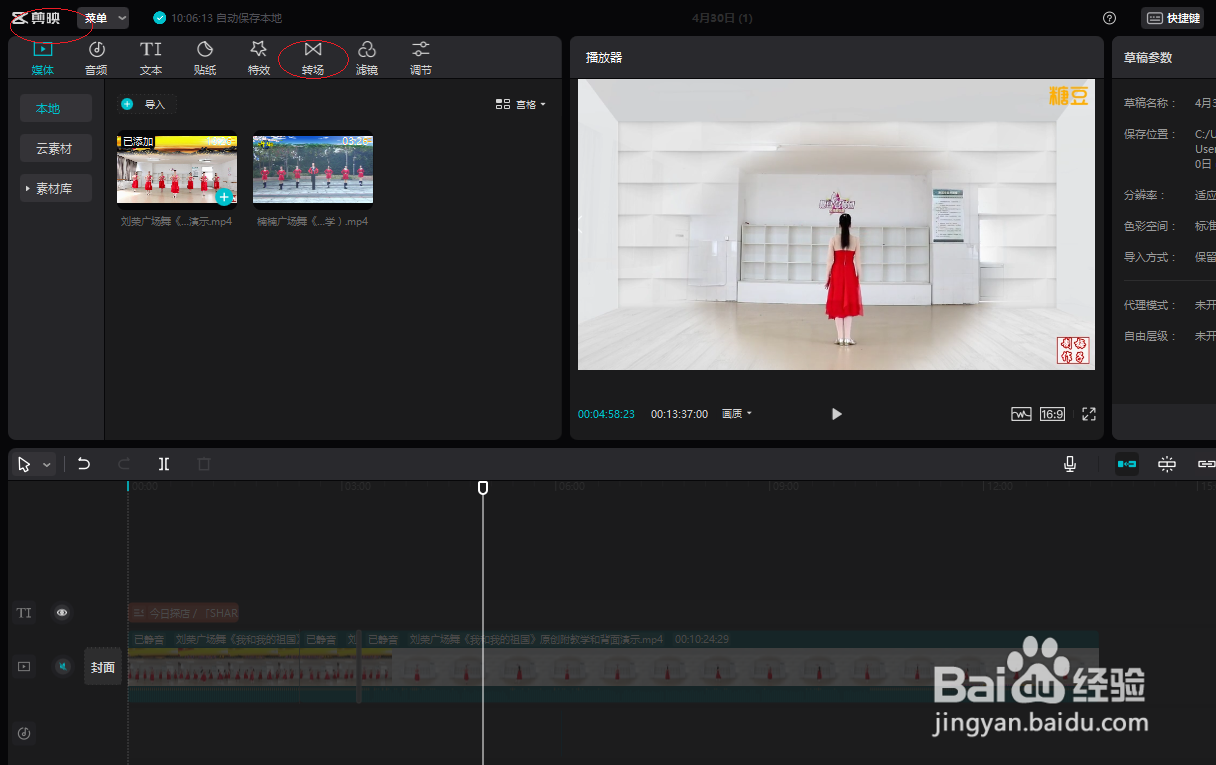Screen dimensions: 1216x765
Task: Click the timeline playhead handle
Action: pyautogui.click(x=483, y=487)
